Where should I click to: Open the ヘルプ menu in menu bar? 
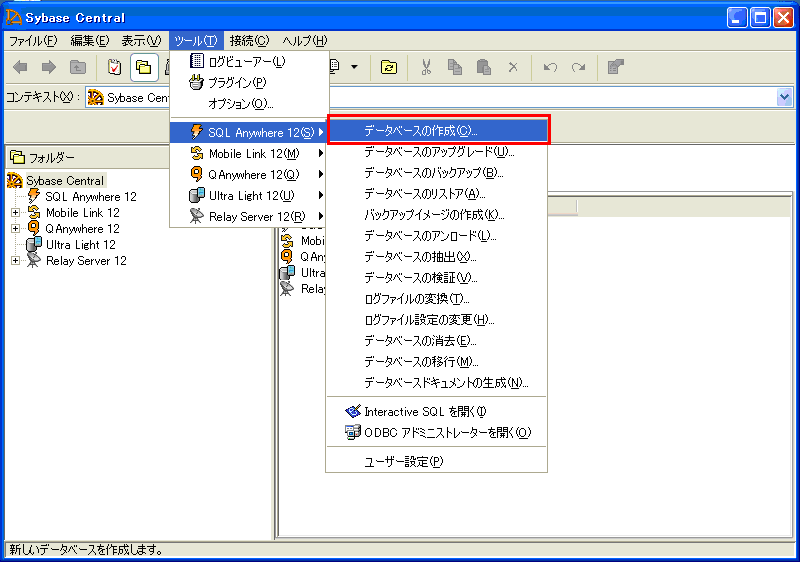pos(304,40)
